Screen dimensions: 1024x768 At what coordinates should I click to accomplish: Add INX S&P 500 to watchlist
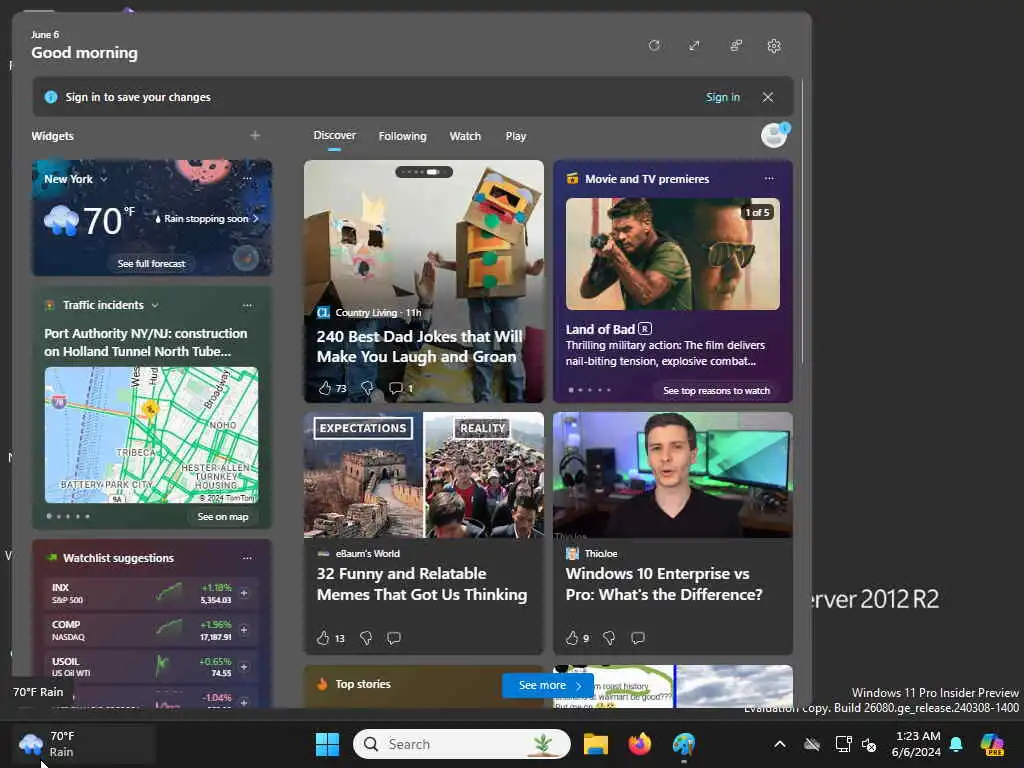244,593
